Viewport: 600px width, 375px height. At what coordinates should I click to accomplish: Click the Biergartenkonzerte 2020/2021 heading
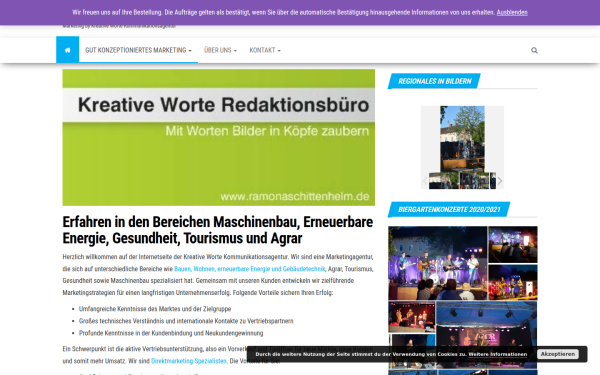coord(449,209)
